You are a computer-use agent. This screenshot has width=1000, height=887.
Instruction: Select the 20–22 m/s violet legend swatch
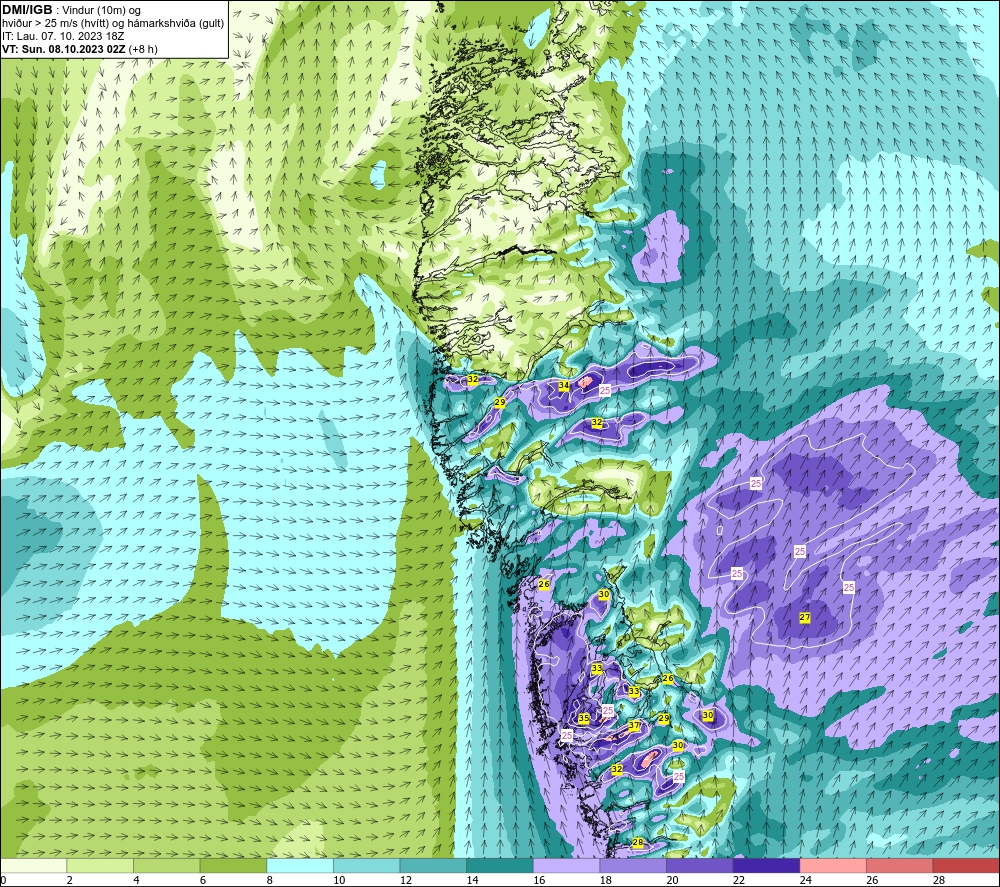700,865
